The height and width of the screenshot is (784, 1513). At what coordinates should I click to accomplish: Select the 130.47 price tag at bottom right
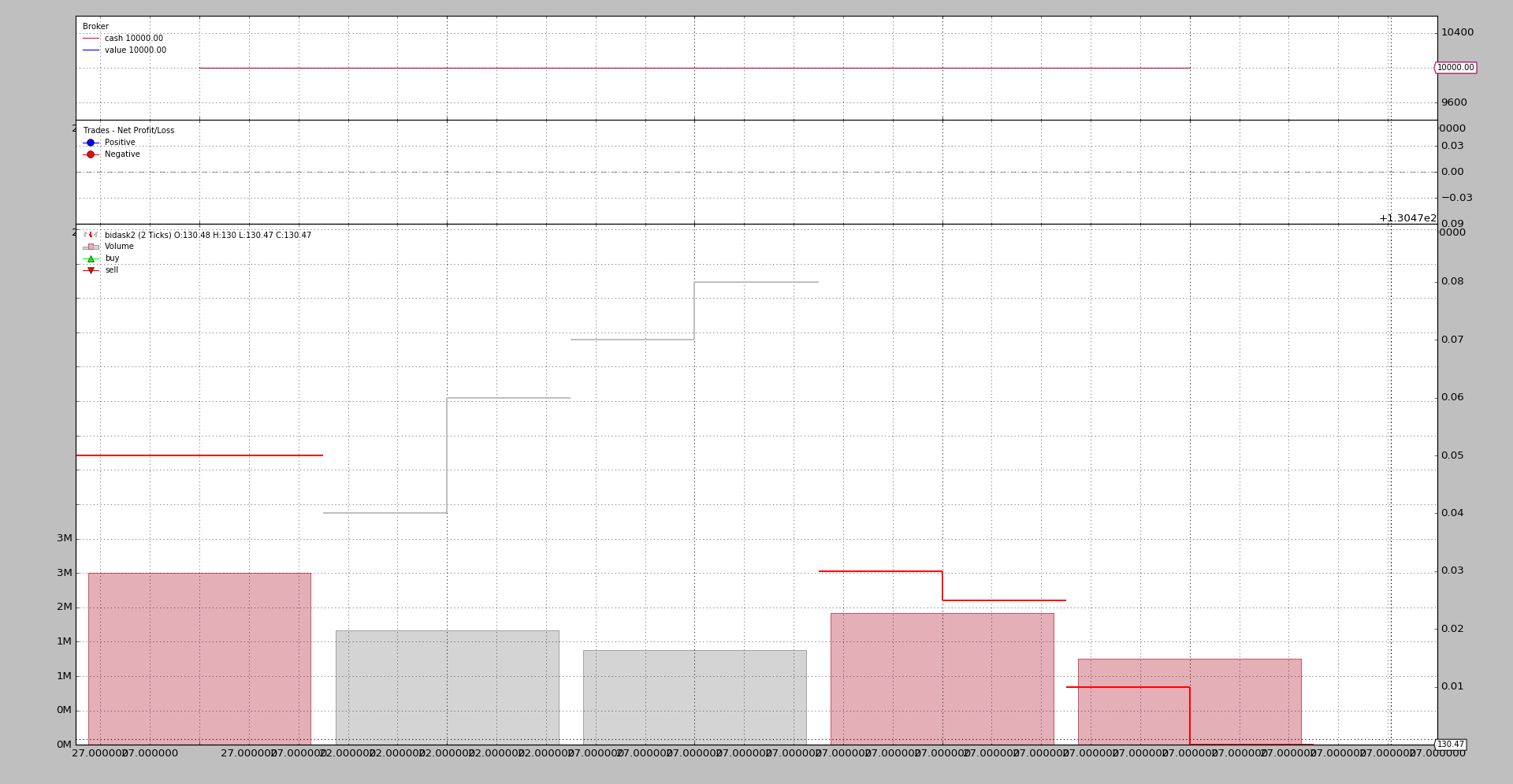[1450, 745]
